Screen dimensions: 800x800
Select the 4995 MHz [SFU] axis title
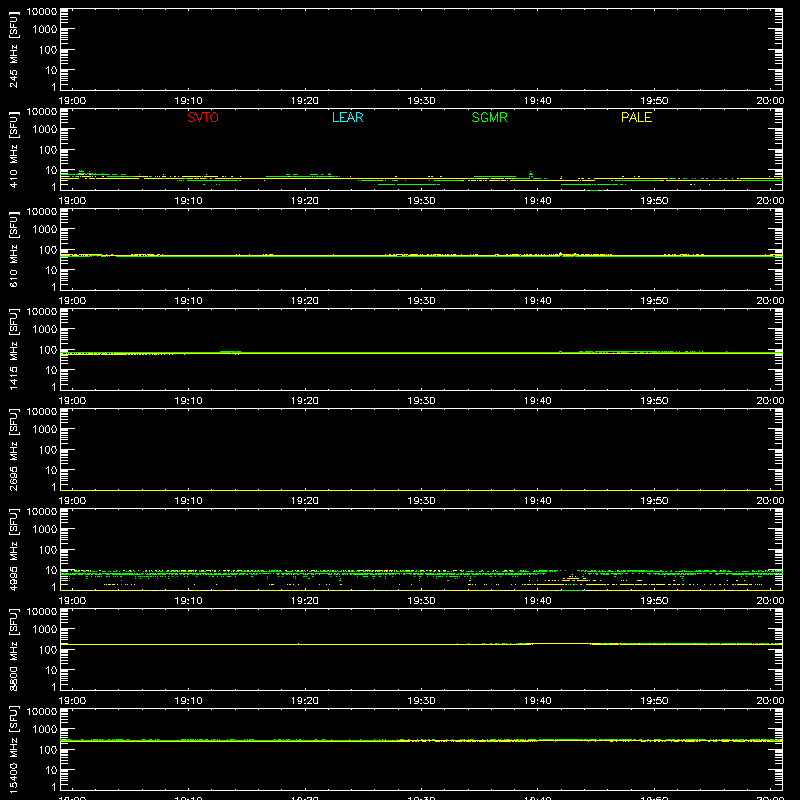coord(13,550)
